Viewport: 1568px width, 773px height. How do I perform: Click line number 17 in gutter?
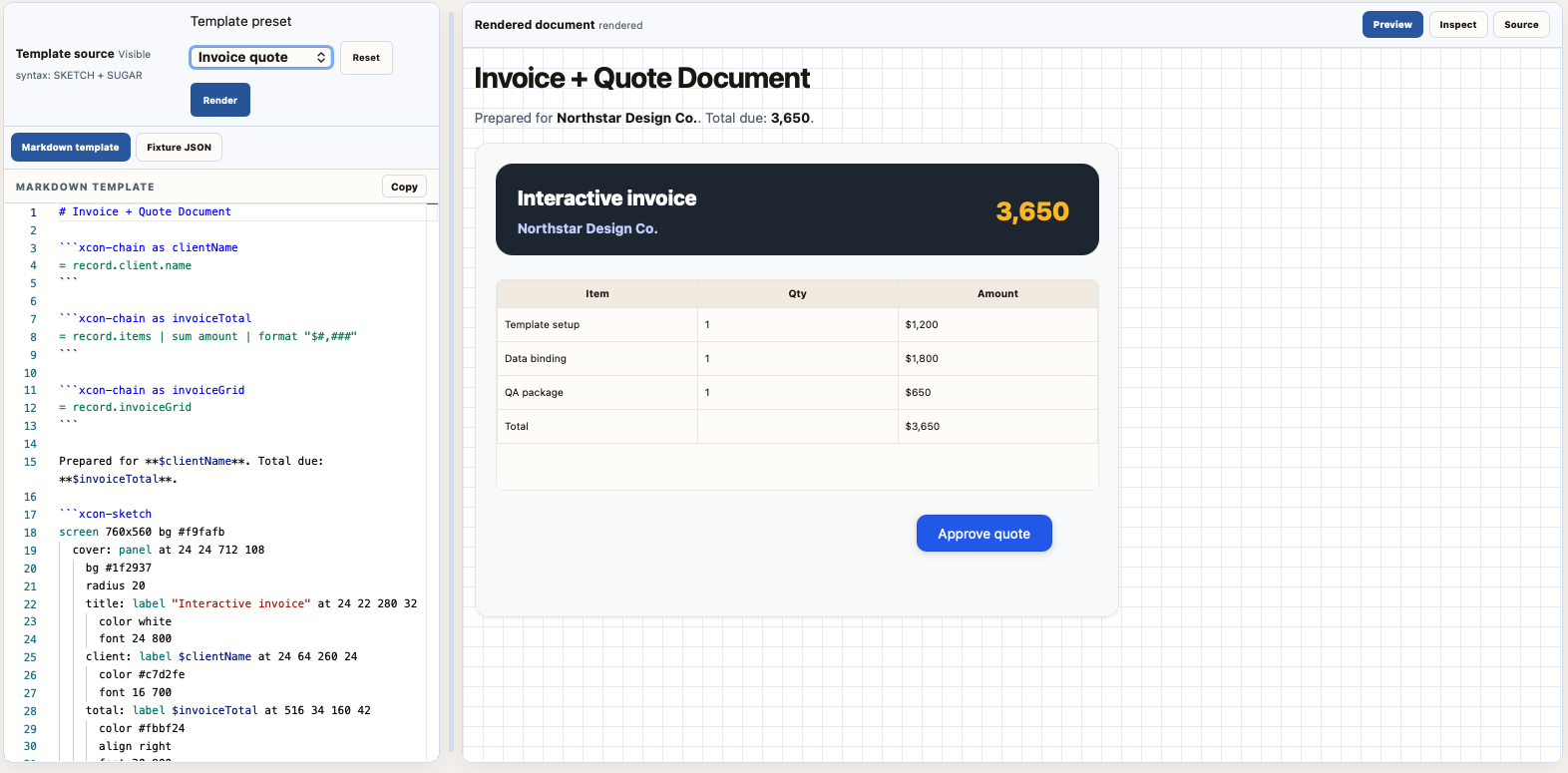click(x=30, y=515)
